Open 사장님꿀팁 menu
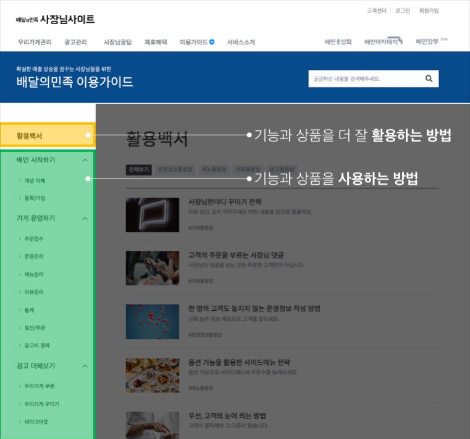This screenshot has width=470, height=439. coord(118,42)
